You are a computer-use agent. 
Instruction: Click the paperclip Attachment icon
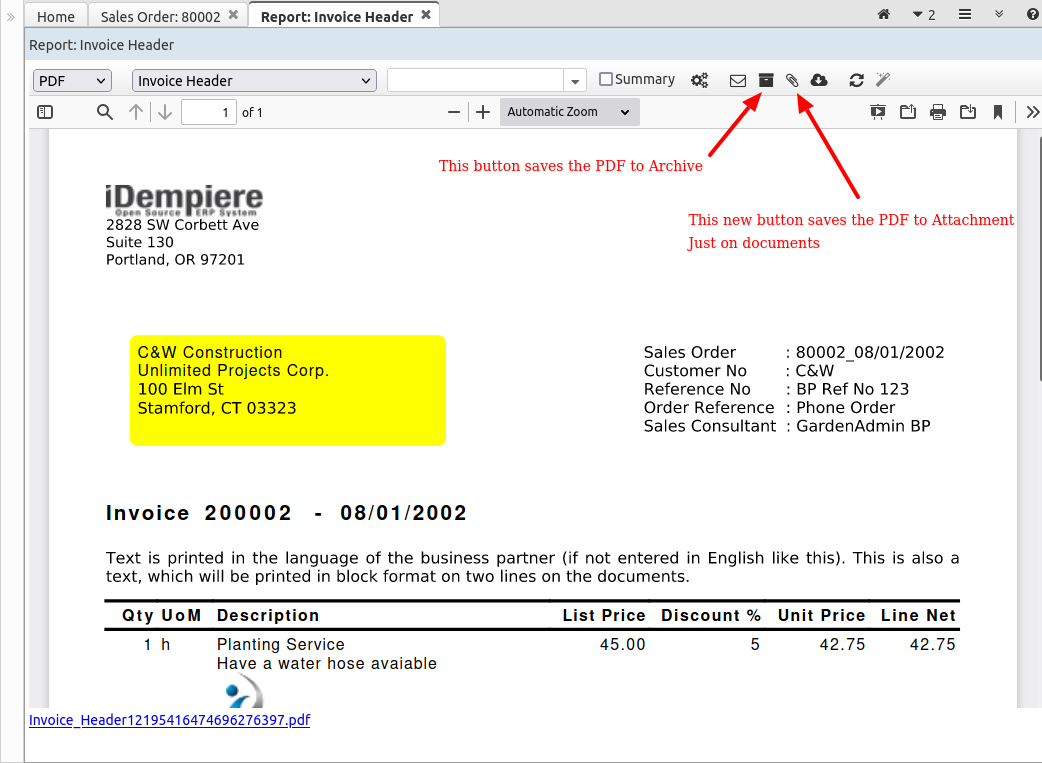tap(792, 80)
